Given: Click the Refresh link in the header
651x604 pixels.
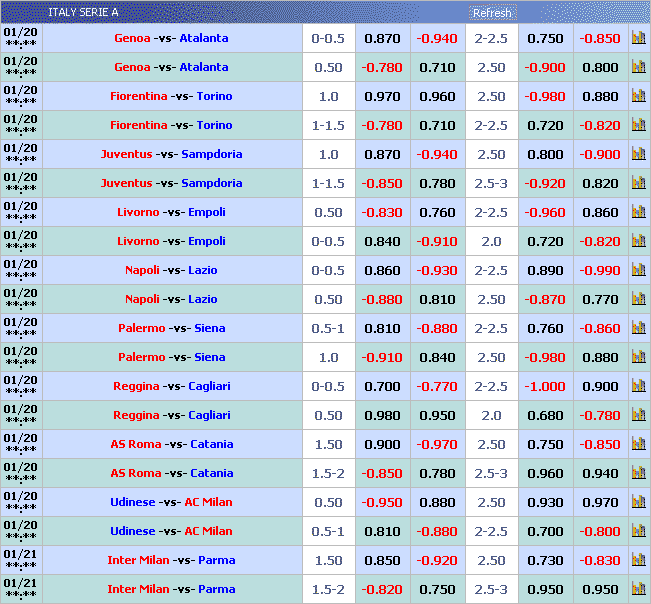Looking at the screenshot, I should (491, 13).
